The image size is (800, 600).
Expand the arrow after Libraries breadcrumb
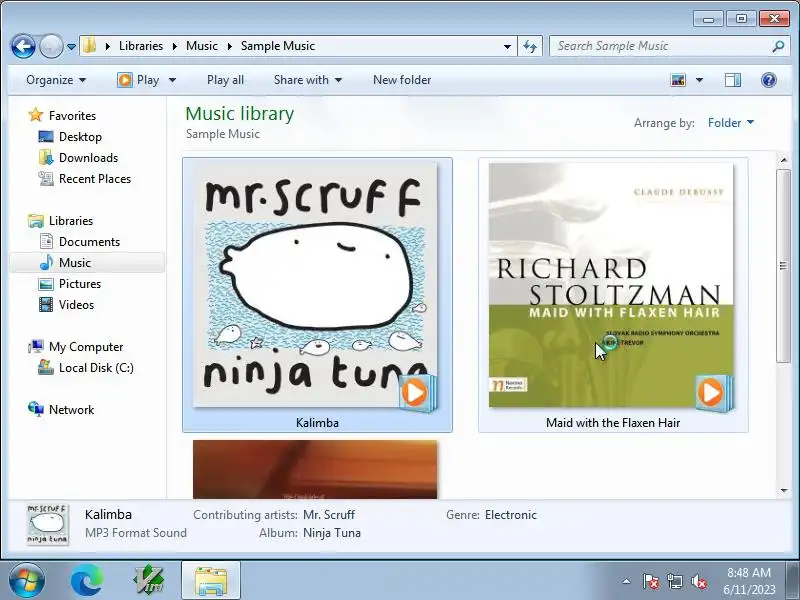pyautogui.click(x=174, y=46)
